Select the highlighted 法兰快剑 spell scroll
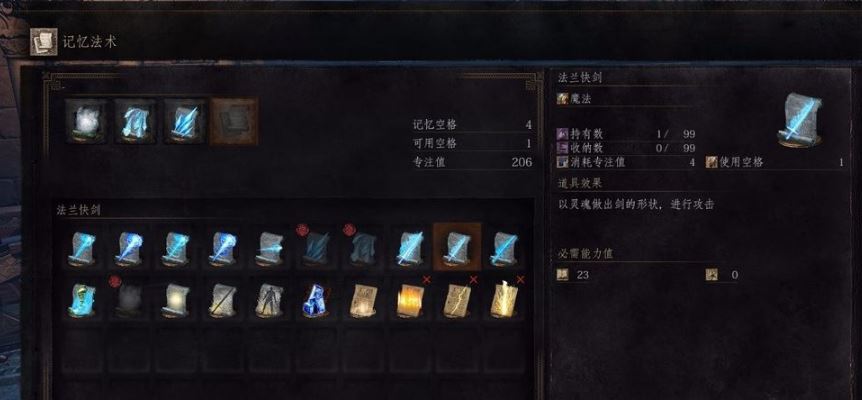The image size is (862, 400). pos(457,247)
